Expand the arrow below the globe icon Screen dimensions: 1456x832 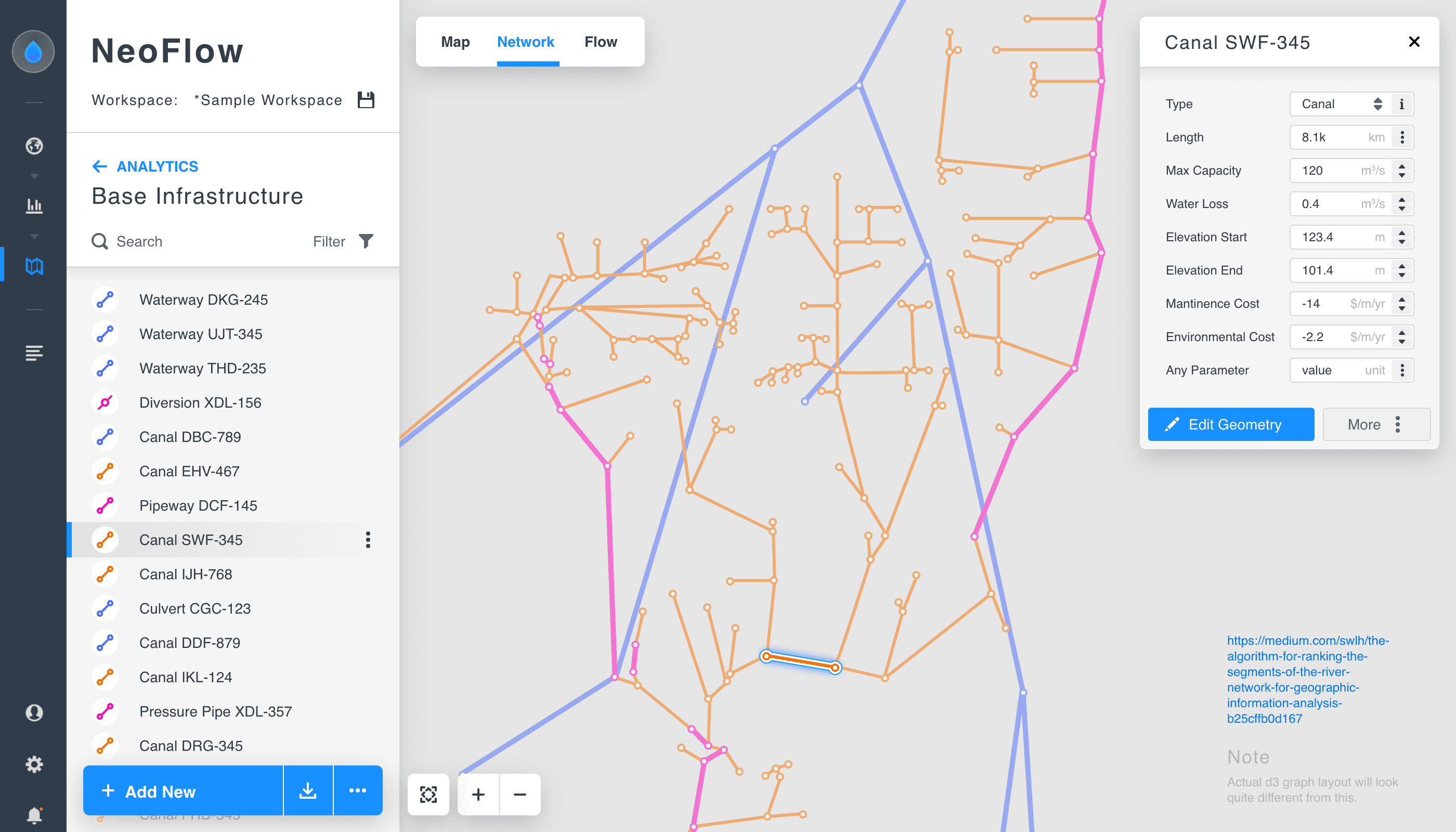[34, 177]
